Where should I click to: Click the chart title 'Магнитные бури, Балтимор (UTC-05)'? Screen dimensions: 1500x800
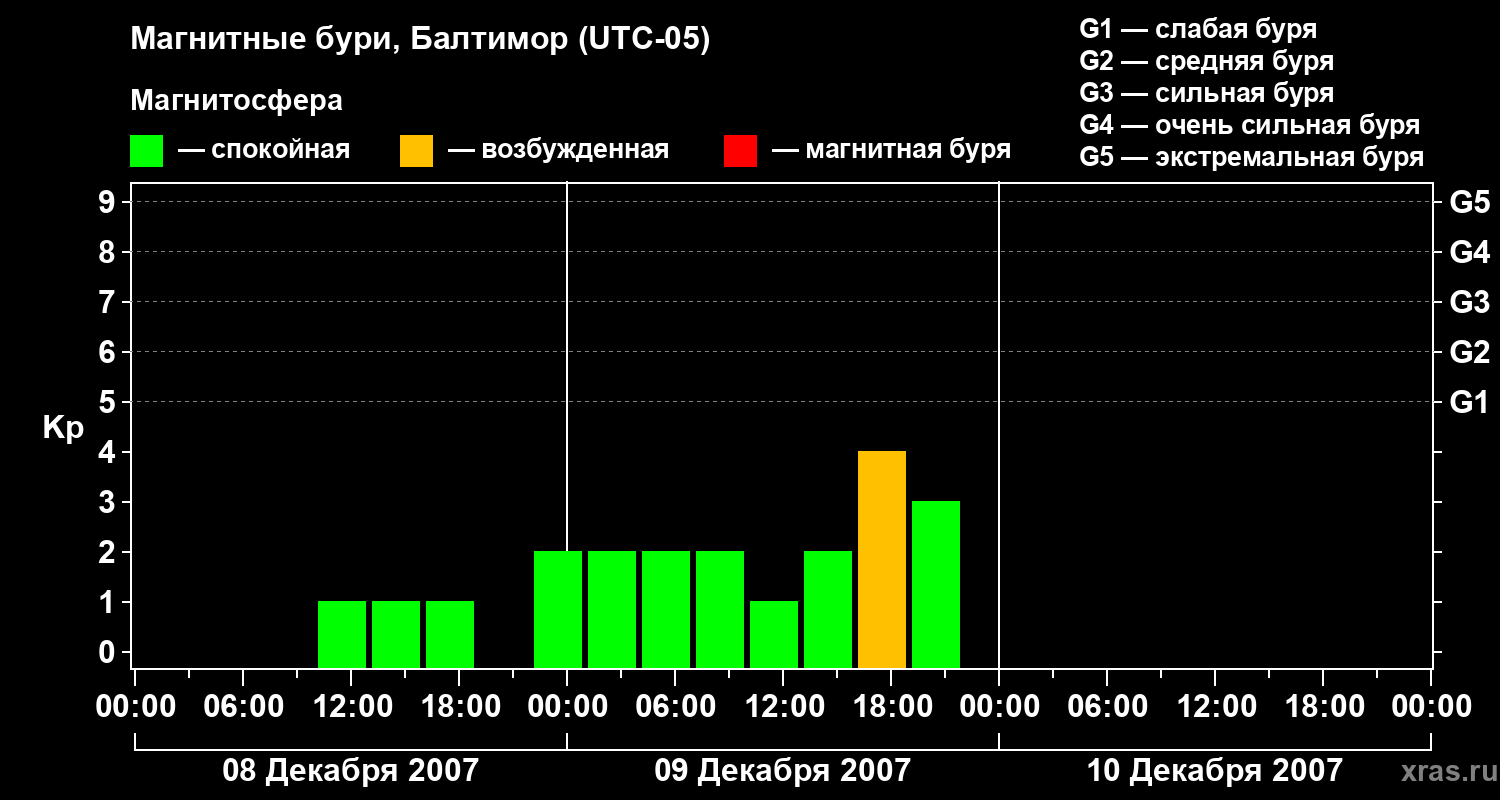(420, 41)
